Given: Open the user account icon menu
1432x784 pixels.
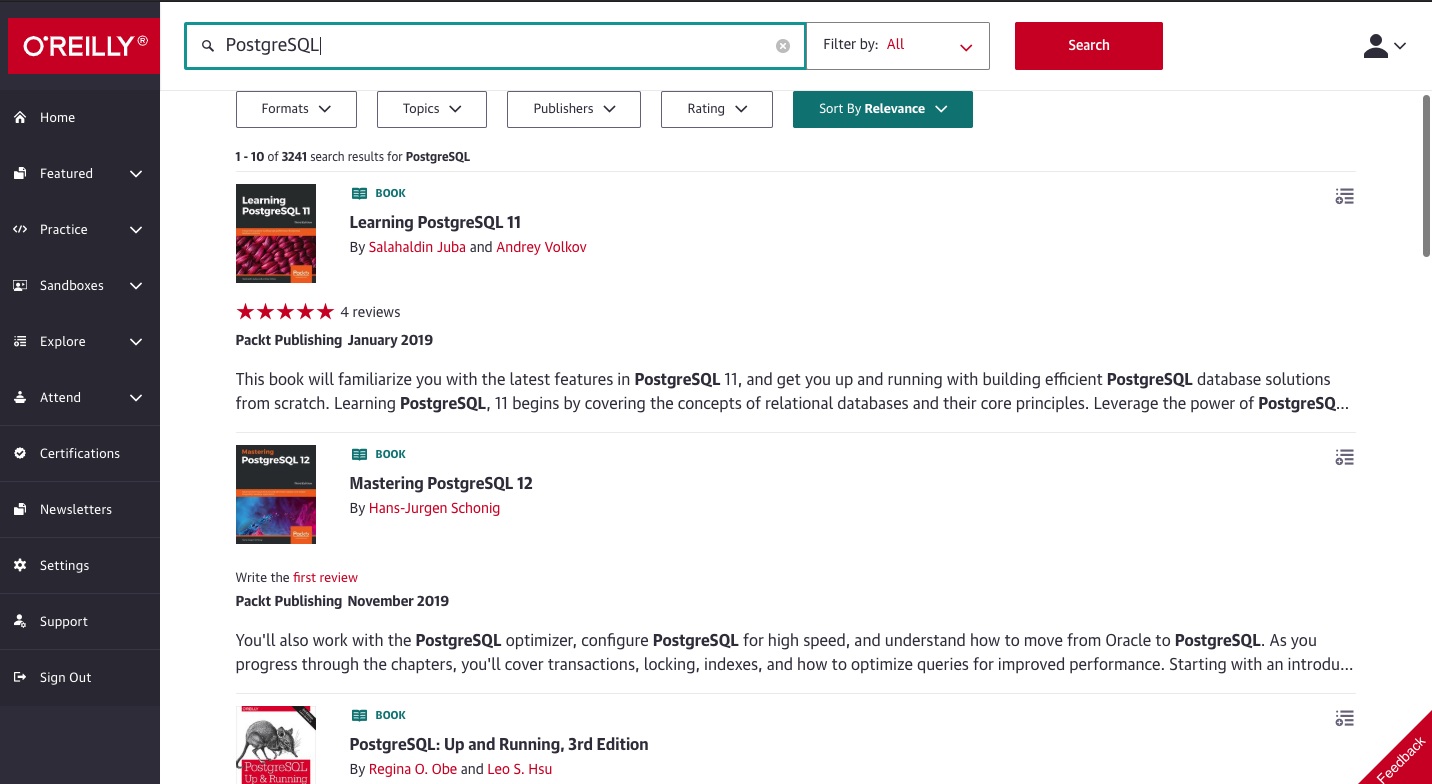Looking at the screenshot, I should tap(1376, 46).
